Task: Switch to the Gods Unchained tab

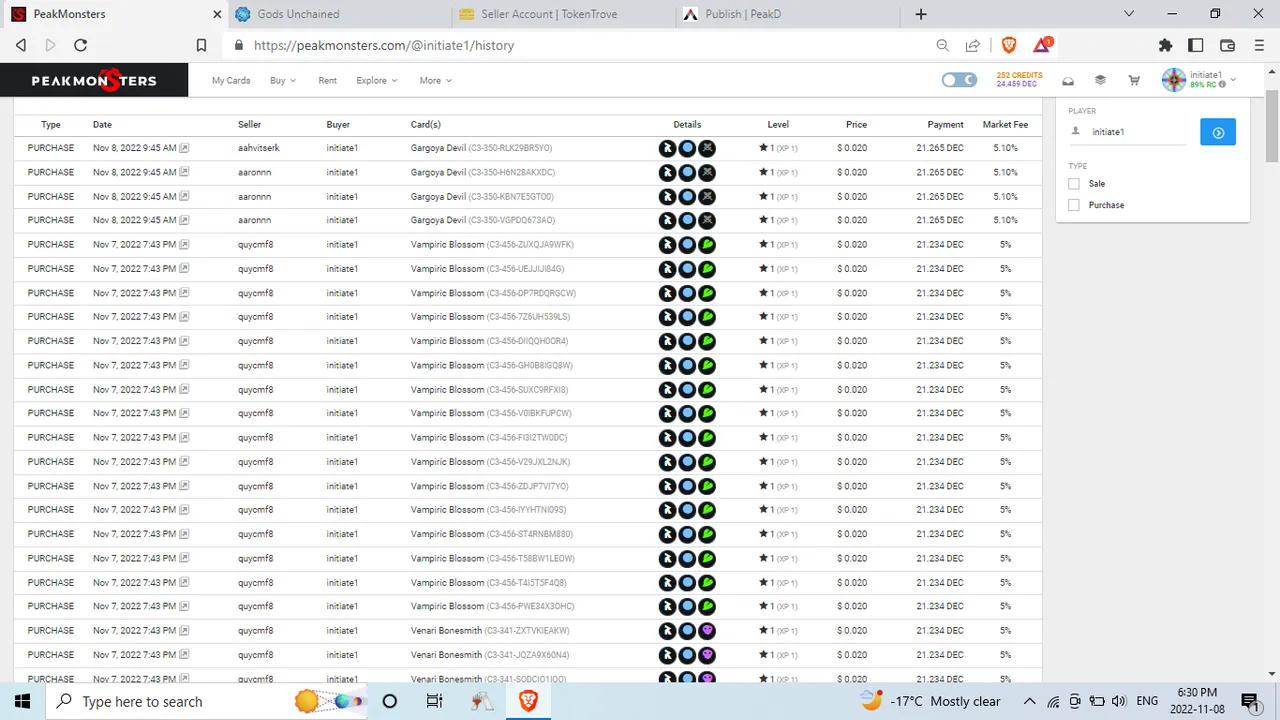Action: [337, 14]
